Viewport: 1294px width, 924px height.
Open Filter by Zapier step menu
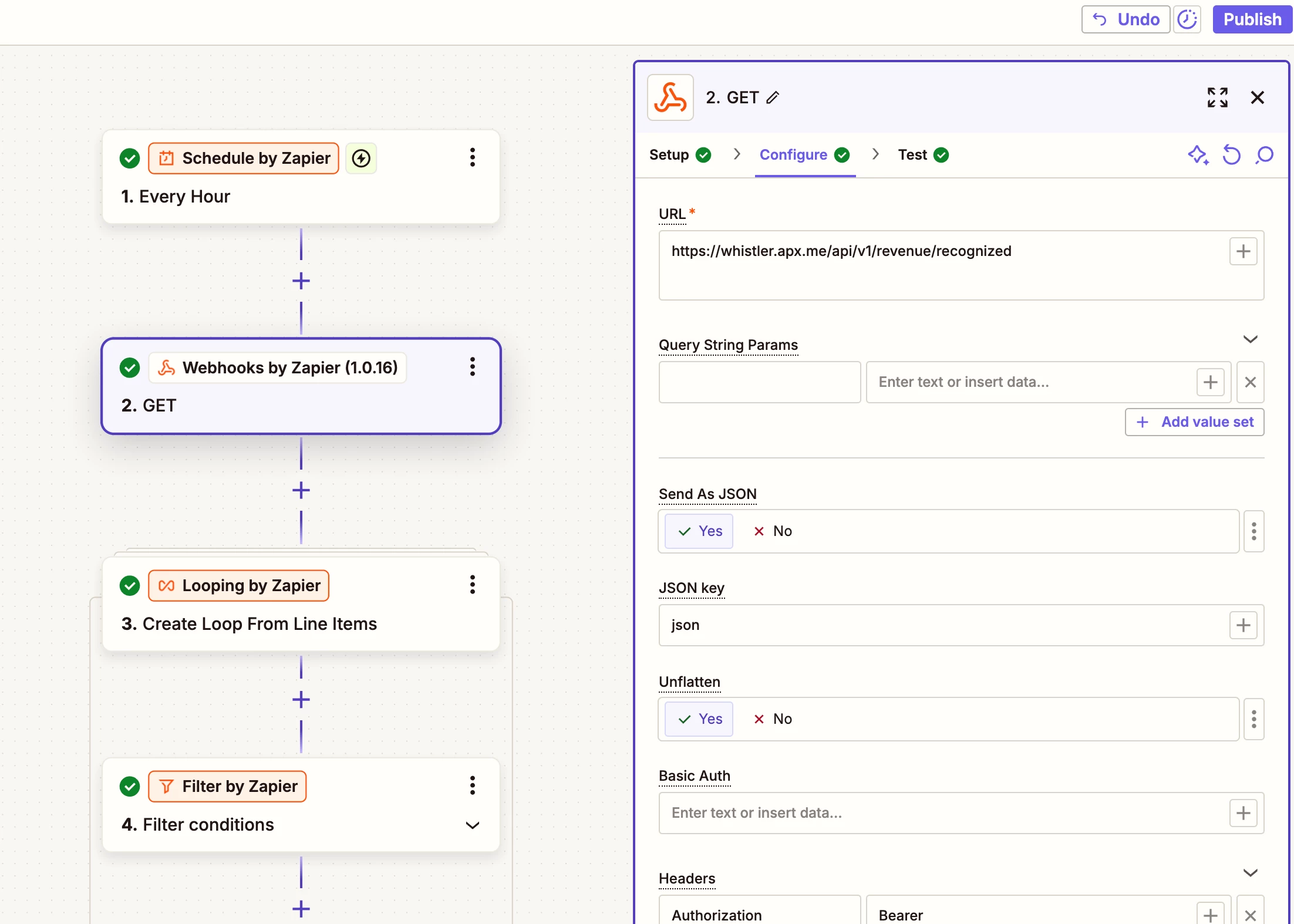(x=472, y=786)
